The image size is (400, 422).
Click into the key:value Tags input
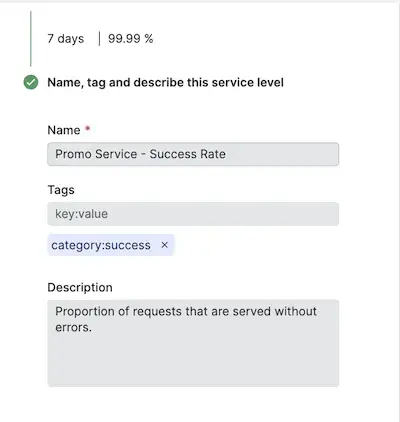(193, 214)
